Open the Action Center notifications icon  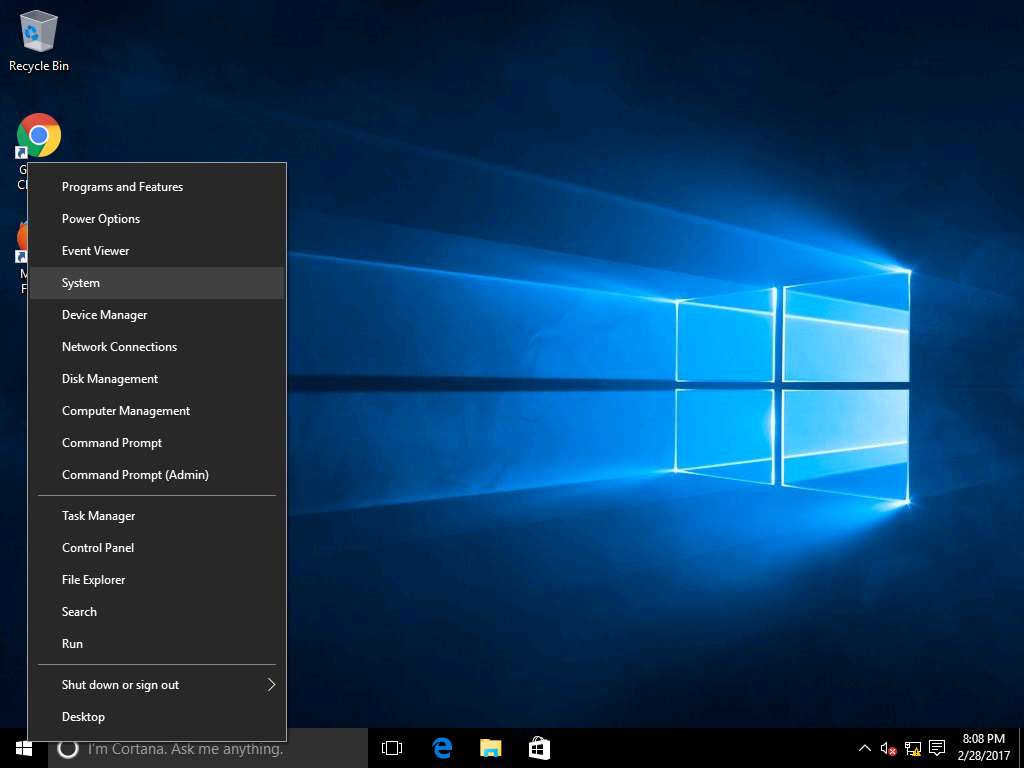[x=937, y=748]
